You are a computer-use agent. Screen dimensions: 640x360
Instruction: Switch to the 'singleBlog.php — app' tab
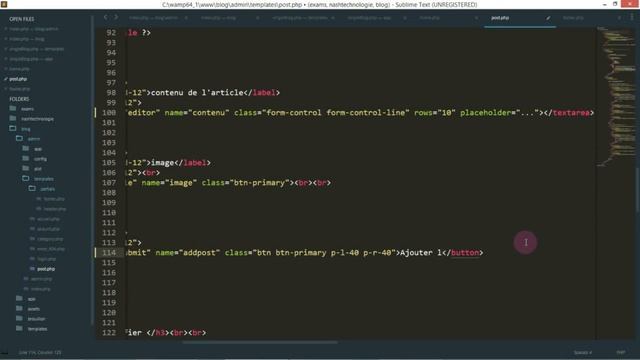click(x=369, y=18)
